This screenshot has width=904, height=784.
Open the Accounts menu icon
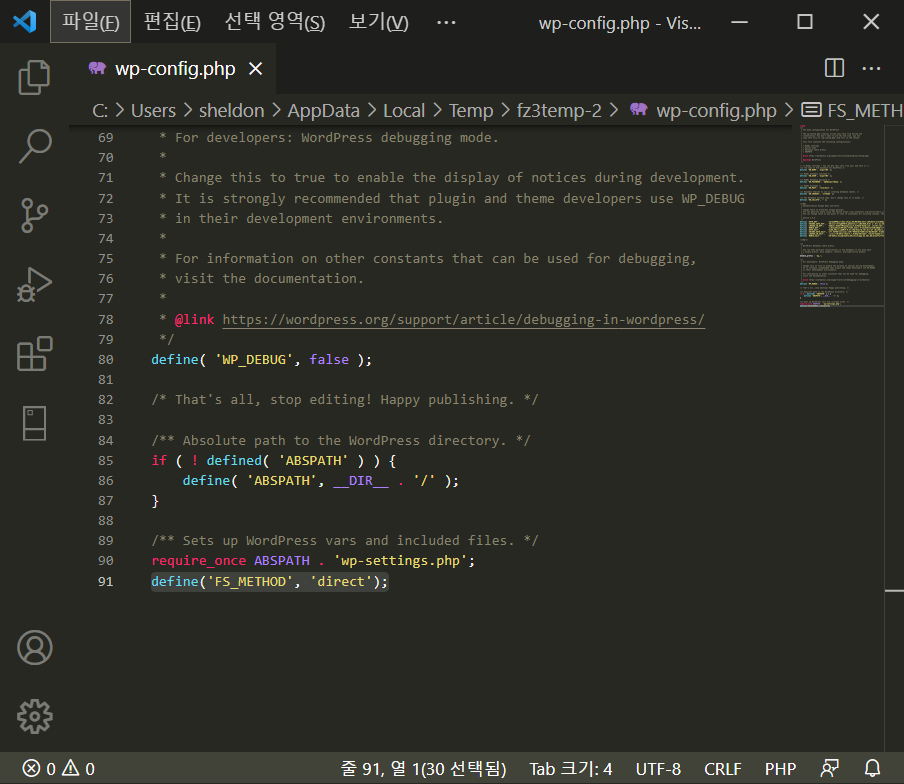(x=35, y=647)
